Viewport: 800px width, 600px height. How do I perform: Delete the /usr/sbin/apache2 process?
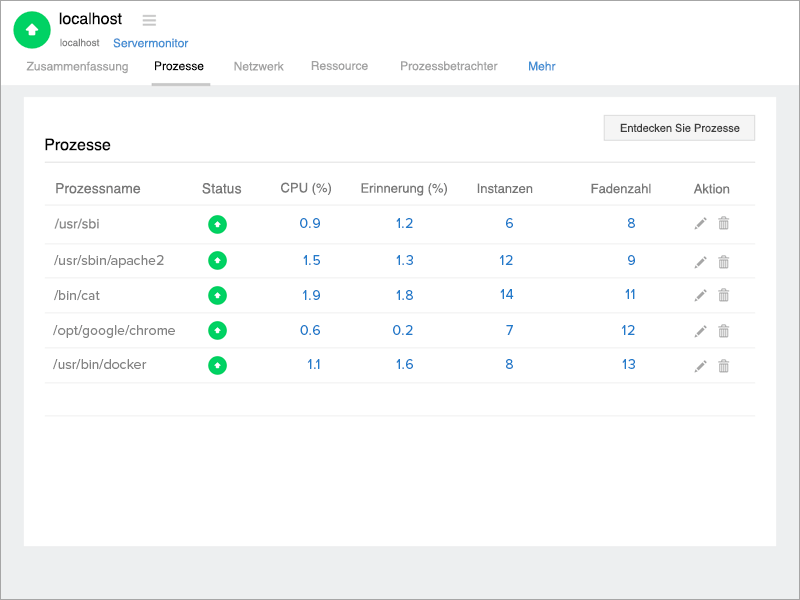click(x=724, y=262)
